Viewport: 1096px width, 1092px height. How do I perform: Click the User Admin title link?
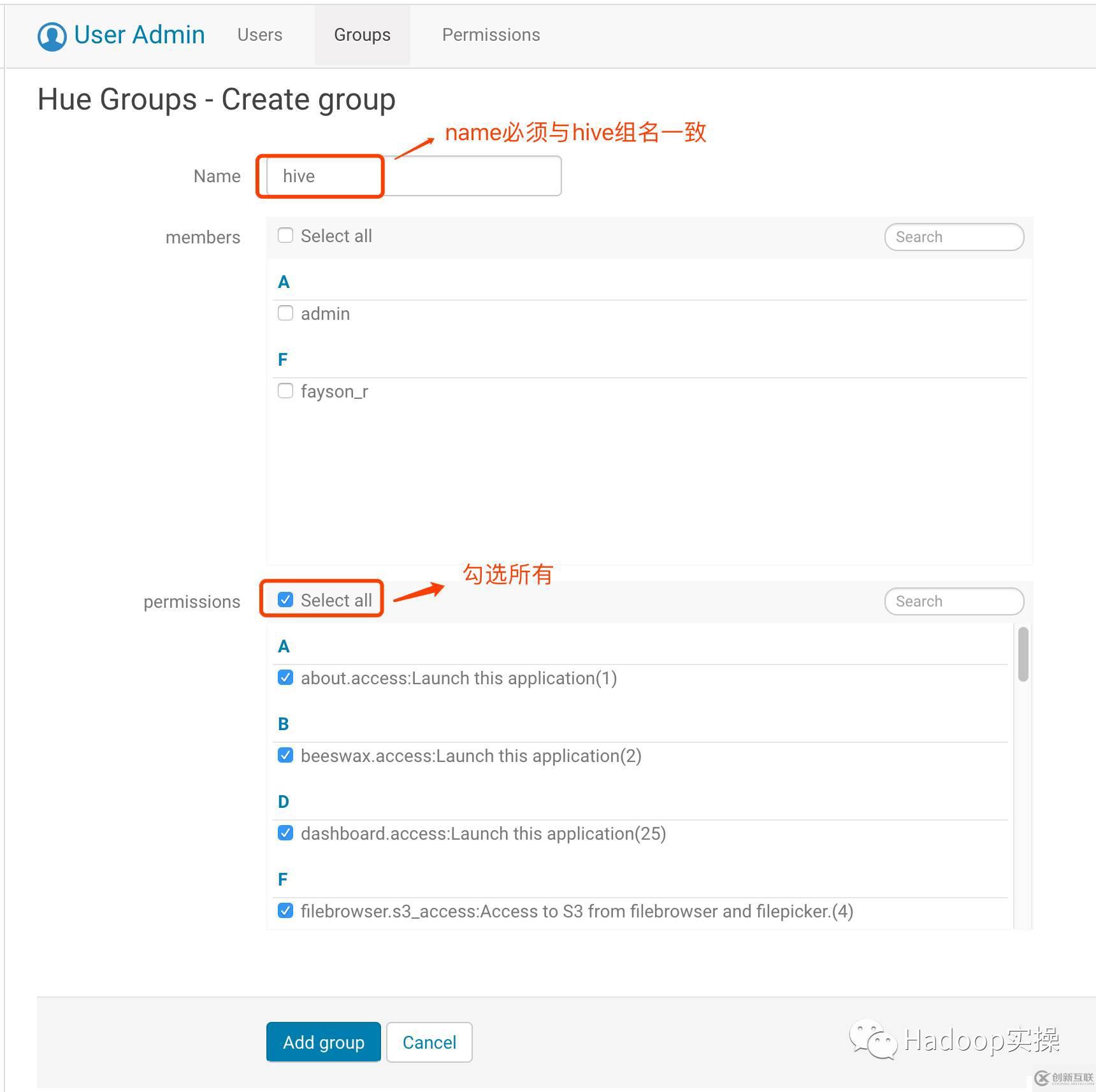tap(140, 35)
